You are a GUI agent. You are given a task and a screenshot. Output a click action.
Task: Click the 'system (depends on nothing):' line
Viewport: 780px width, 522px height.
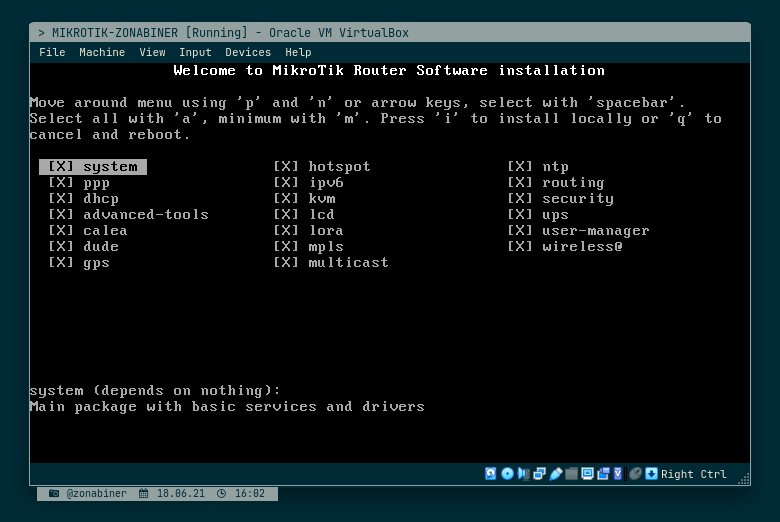pyautogui.click(x=155, y=391)
